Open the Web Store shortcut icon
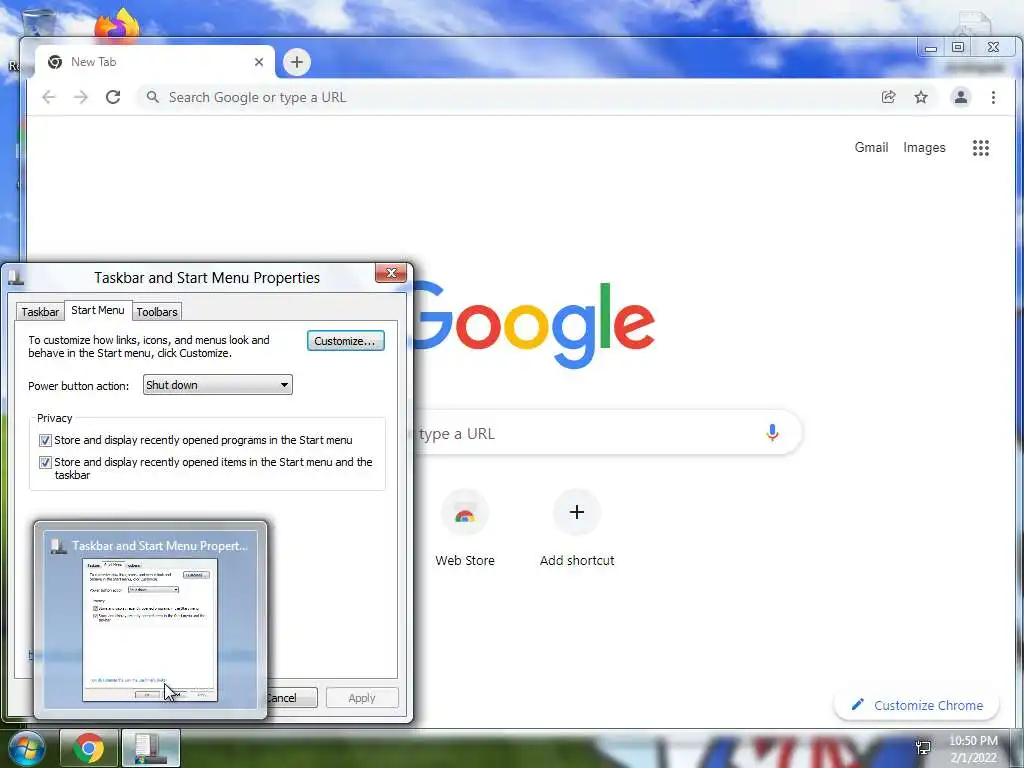 [x=464, y=513]
